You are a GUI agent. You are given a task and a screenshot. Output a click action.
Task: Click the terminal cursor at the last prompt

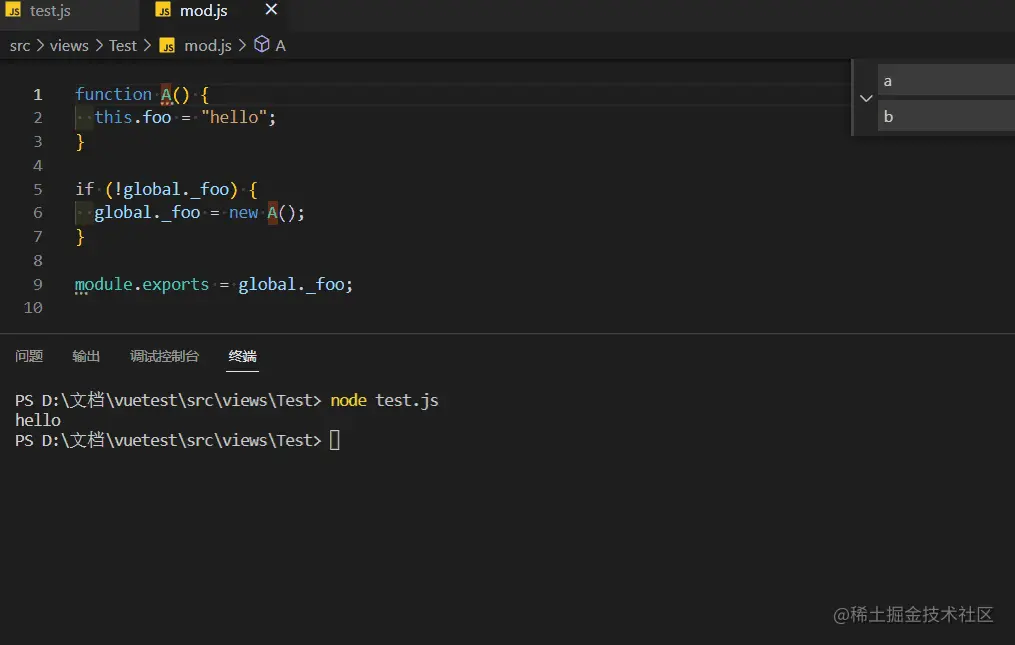tap(335, 440)
